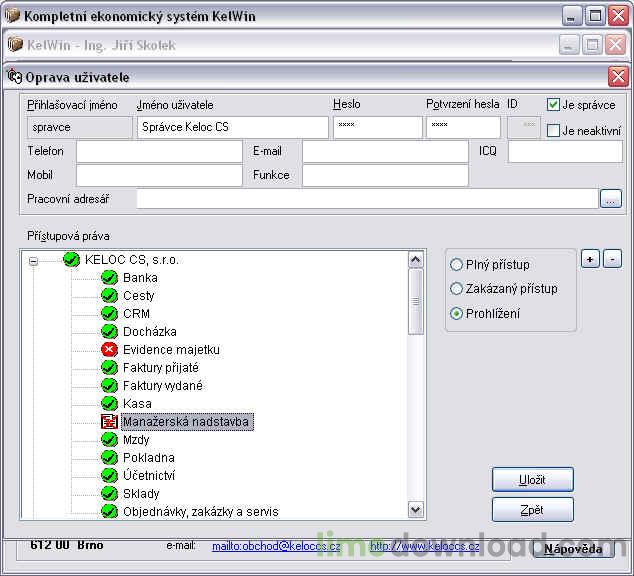
Task: Collapse the KELOC CS, s.r.o. tree node
Action: point(34,261)
